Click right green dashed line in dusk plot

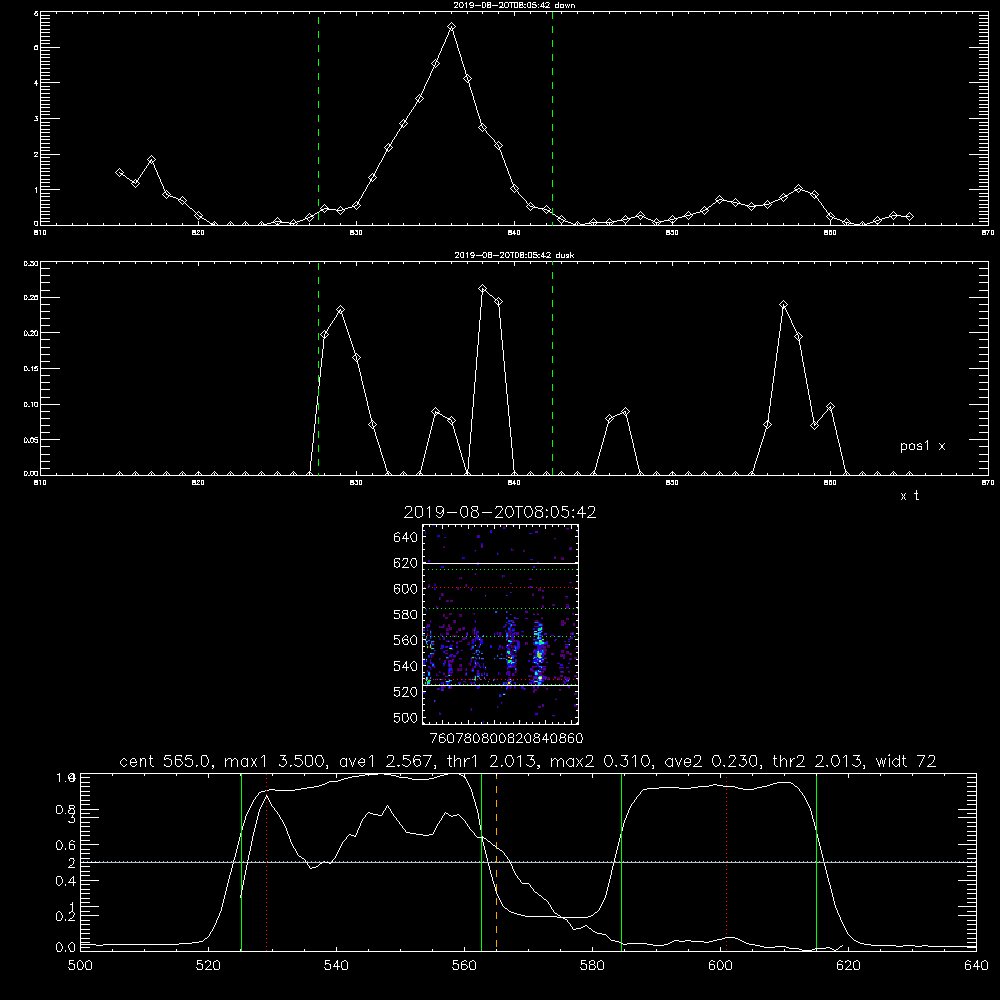pyautogui.click(x=552, y=368)
